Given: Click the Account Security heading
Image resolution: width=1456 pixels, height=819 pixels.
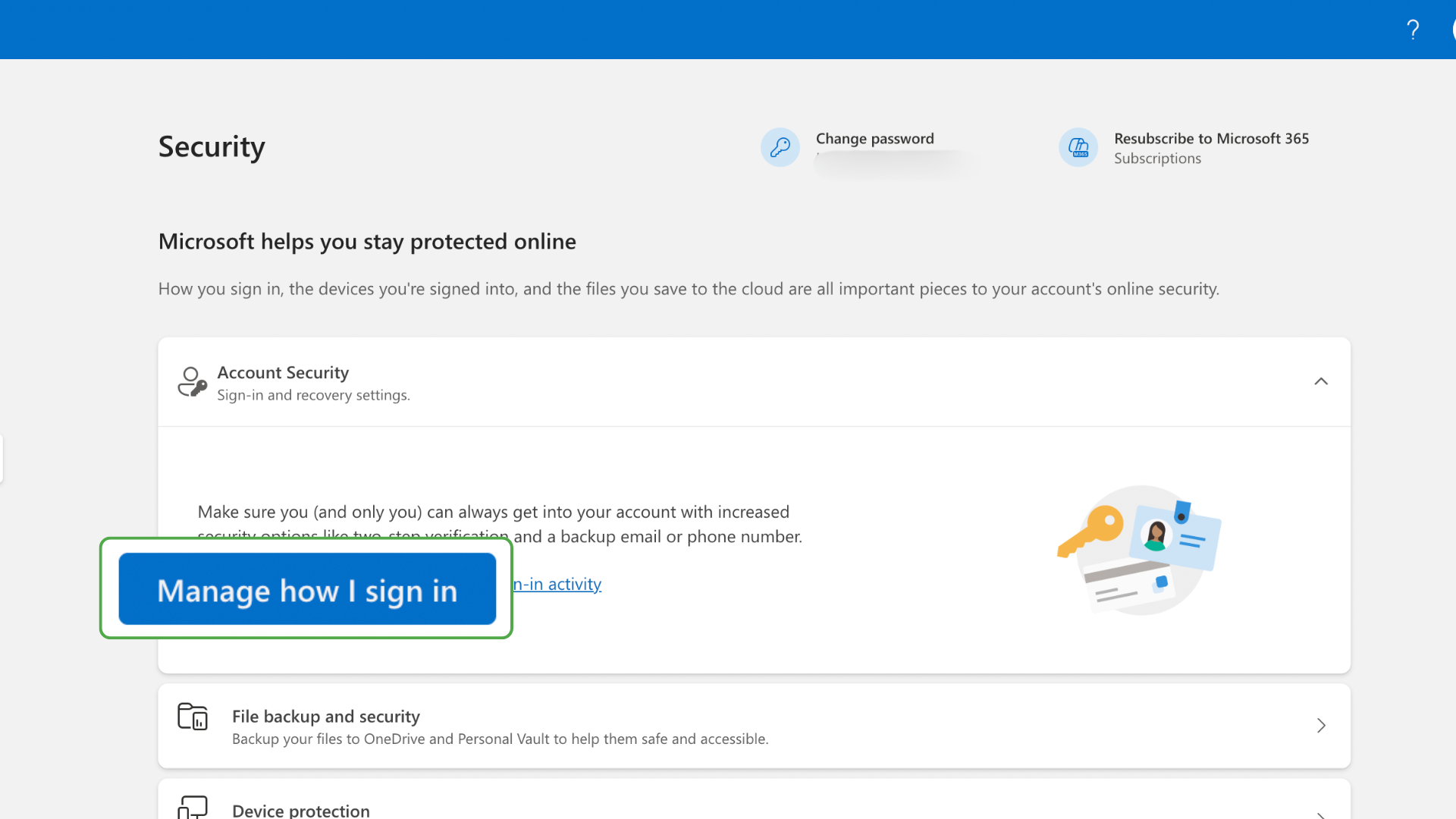Looking at the screenshot, I should pyautogui.click(x=283, y=372).
